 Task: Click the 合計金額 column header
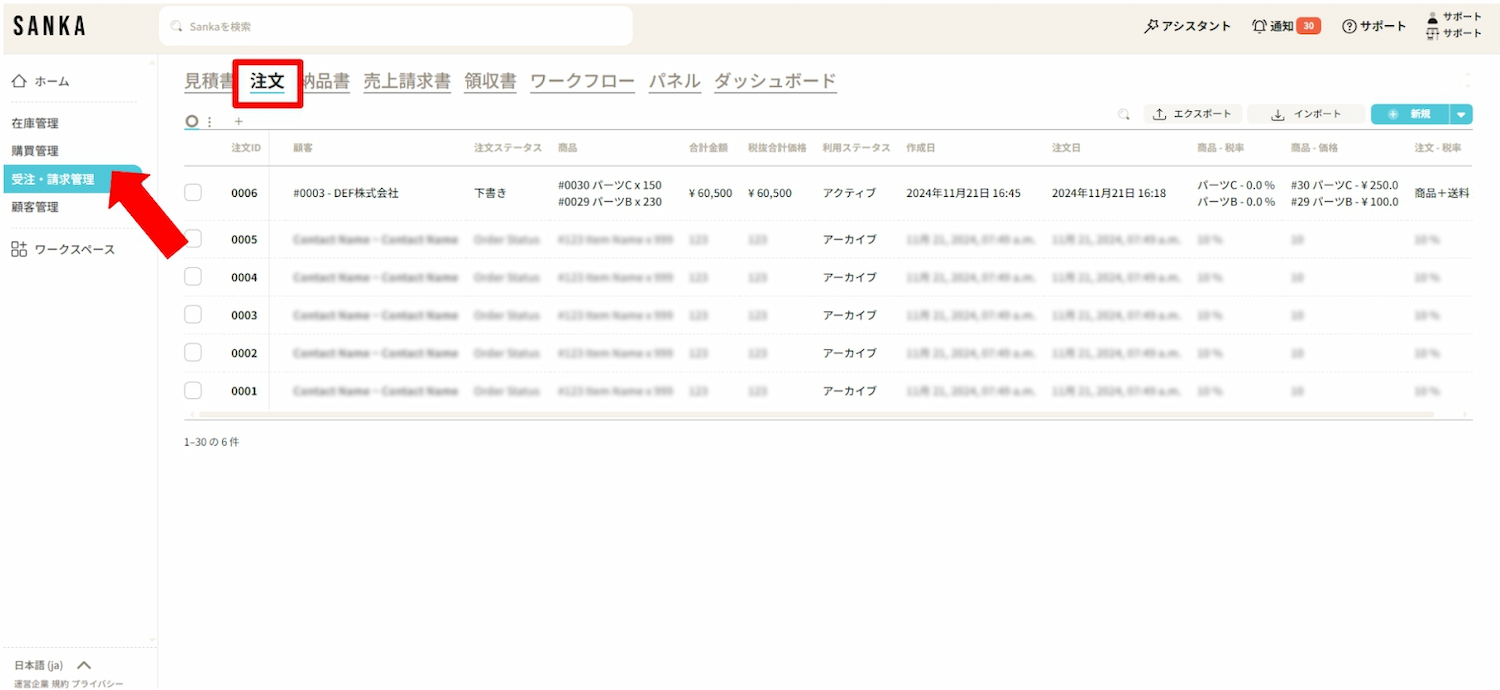point(708,148)
